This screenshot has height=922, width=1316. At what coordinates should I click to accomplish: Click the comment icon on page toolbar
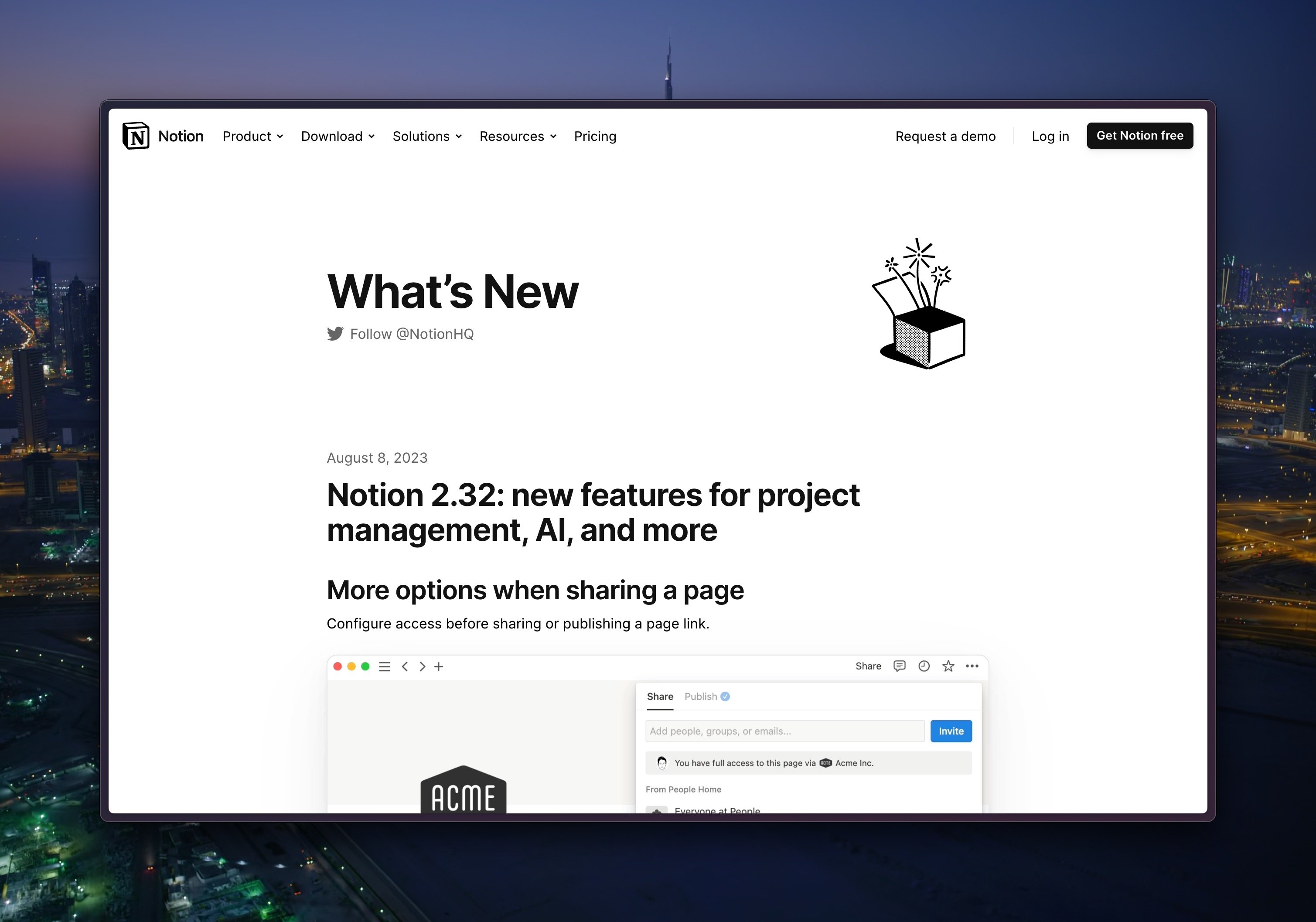coord(900,665)
